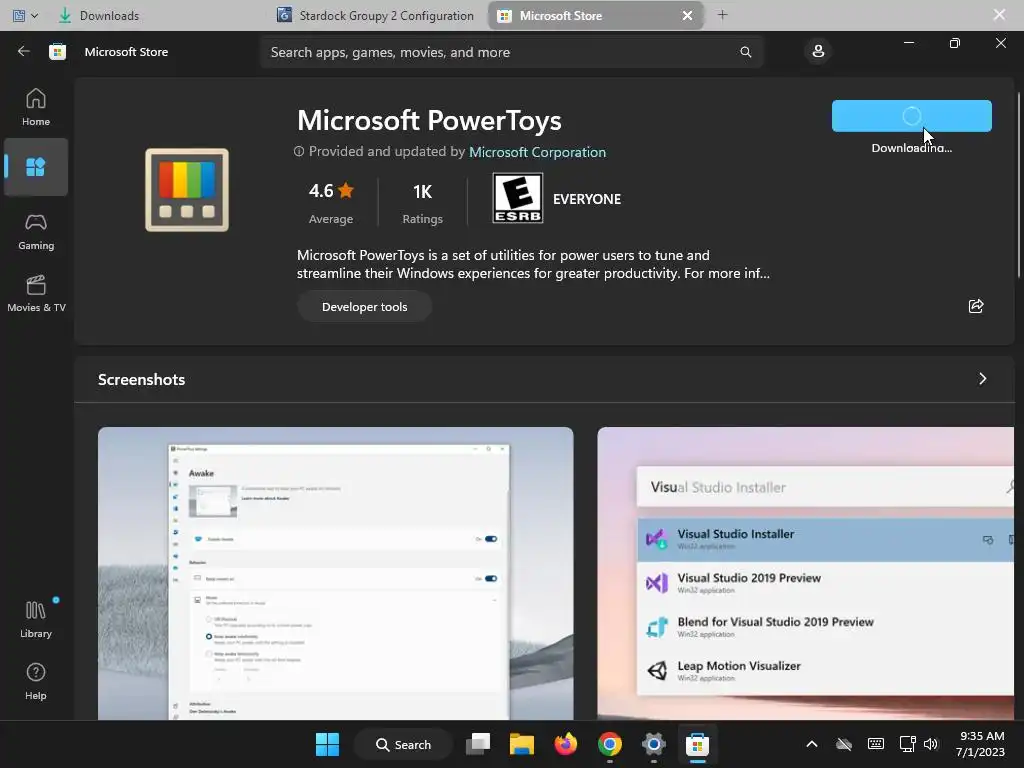Open the Microsoft Corporation publisher link

coord(537,152)
